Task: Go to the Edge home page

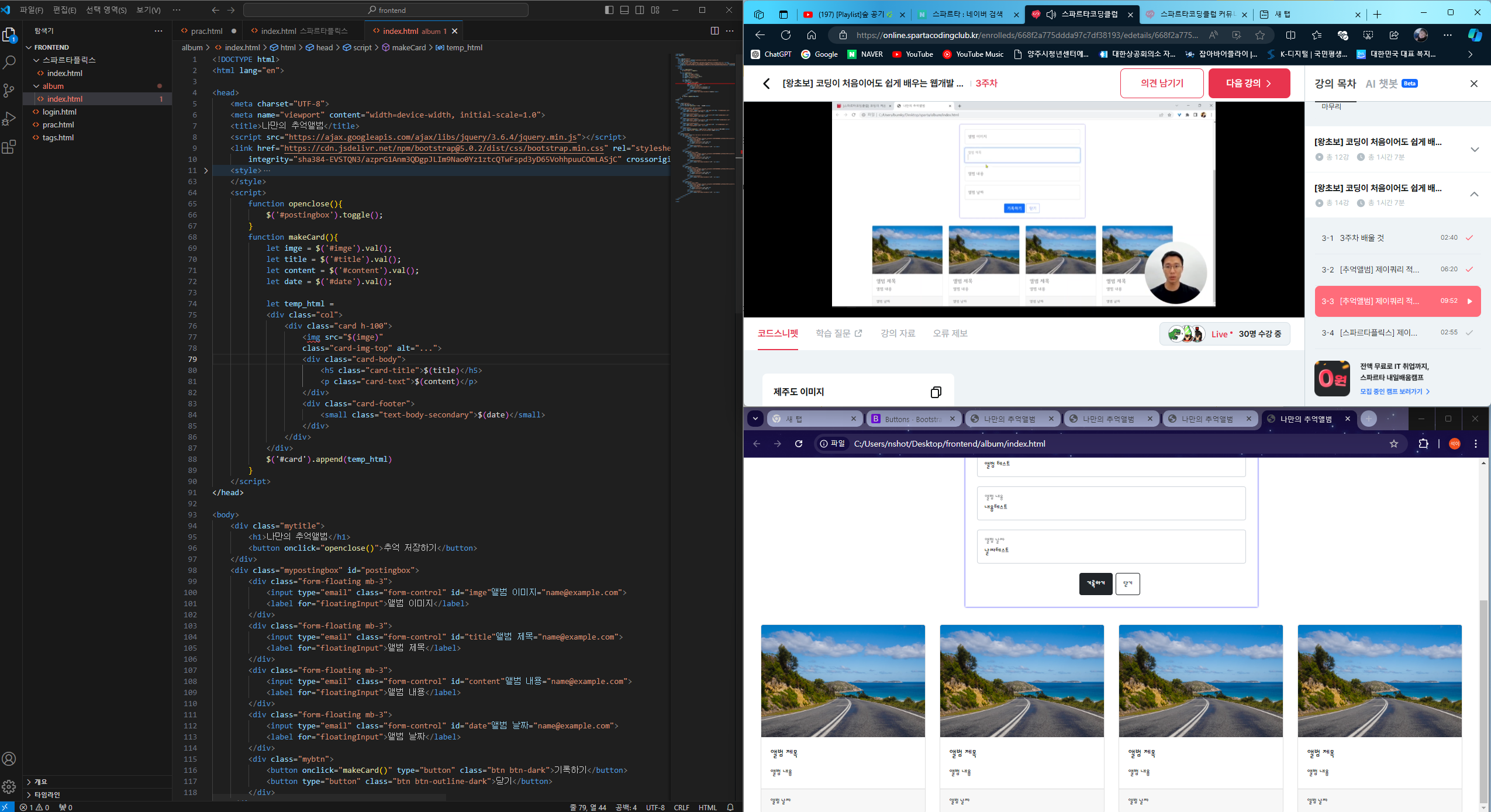Action: [x=812, y=35]
